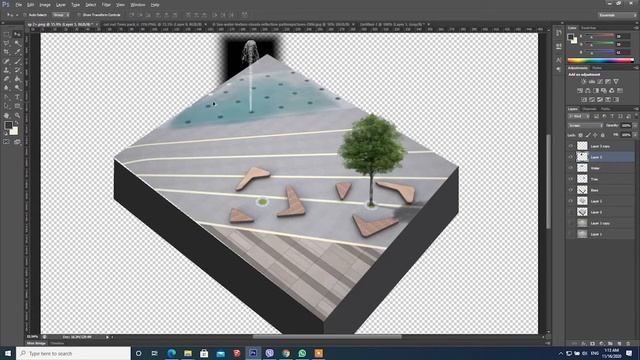Select the Pen tool
This screenshot has height=360, width=640.
click(7, 97)
